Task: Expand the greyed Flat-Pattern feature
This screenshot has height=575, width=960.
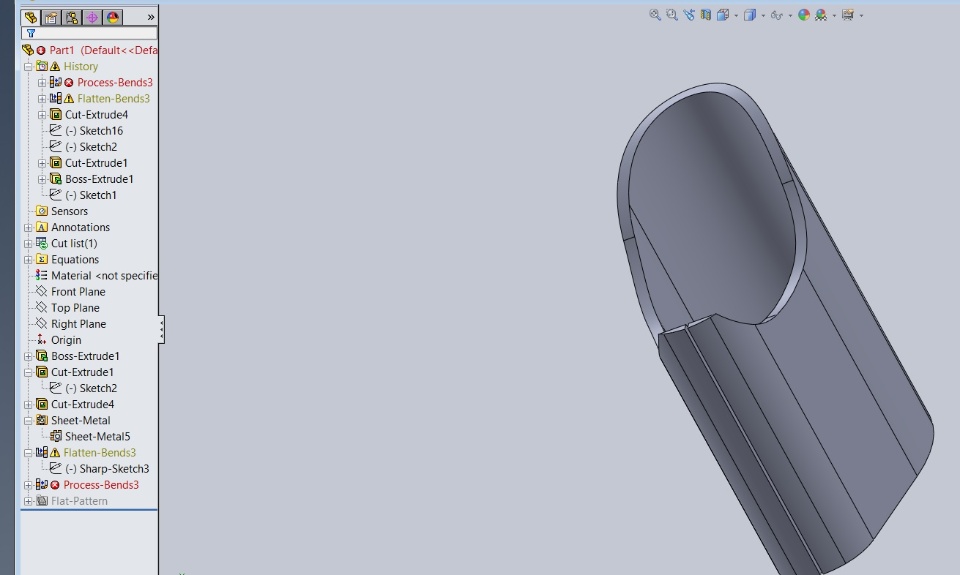Action: tap(28, 501)
